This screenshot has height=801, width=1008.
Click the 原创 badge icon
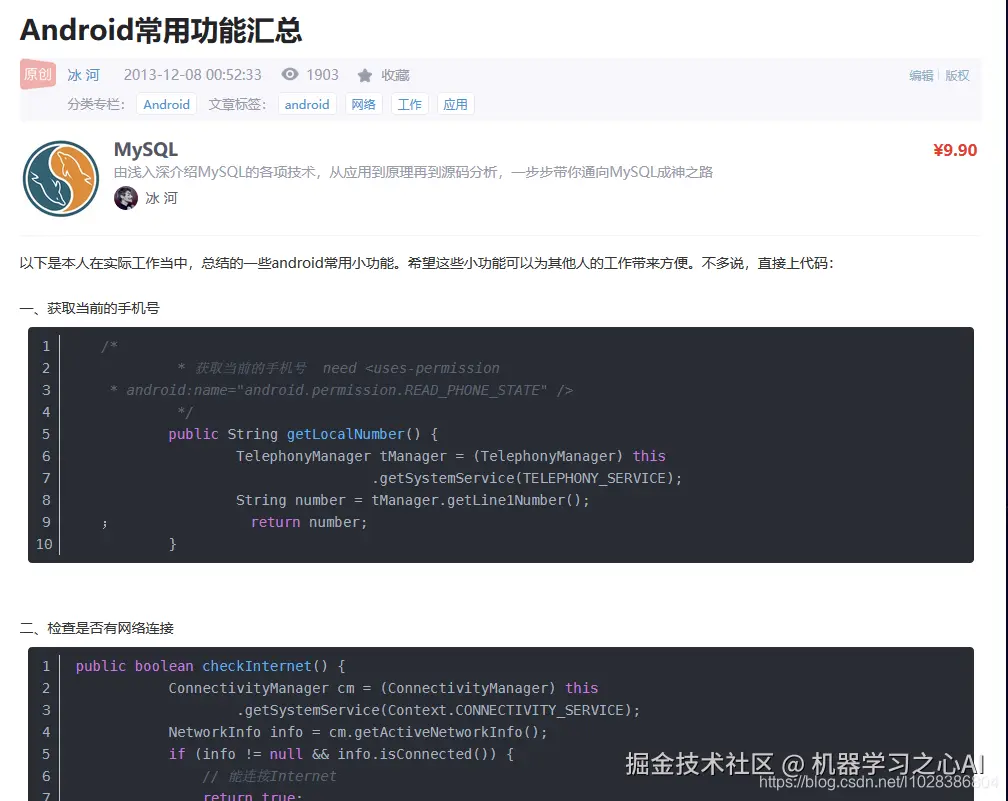(x=38, y=74)
